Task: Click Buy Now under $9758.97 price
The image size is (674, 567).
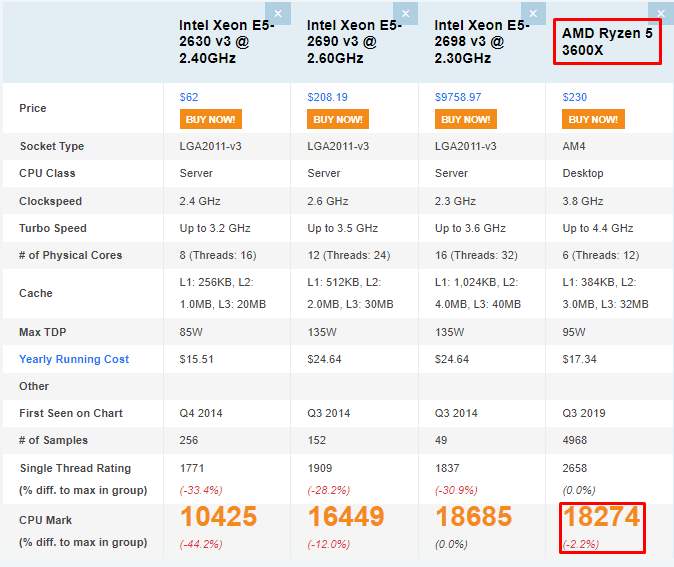Action: pyautogui.click(x=466, y=119)
